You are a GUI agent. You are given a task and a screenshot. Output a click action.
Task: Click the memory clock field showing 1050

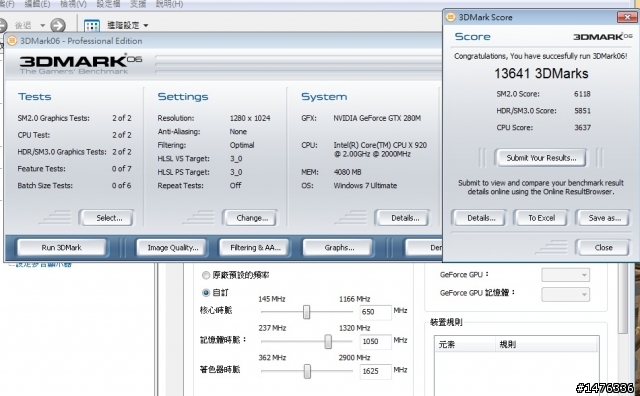[x=375, y=341]
